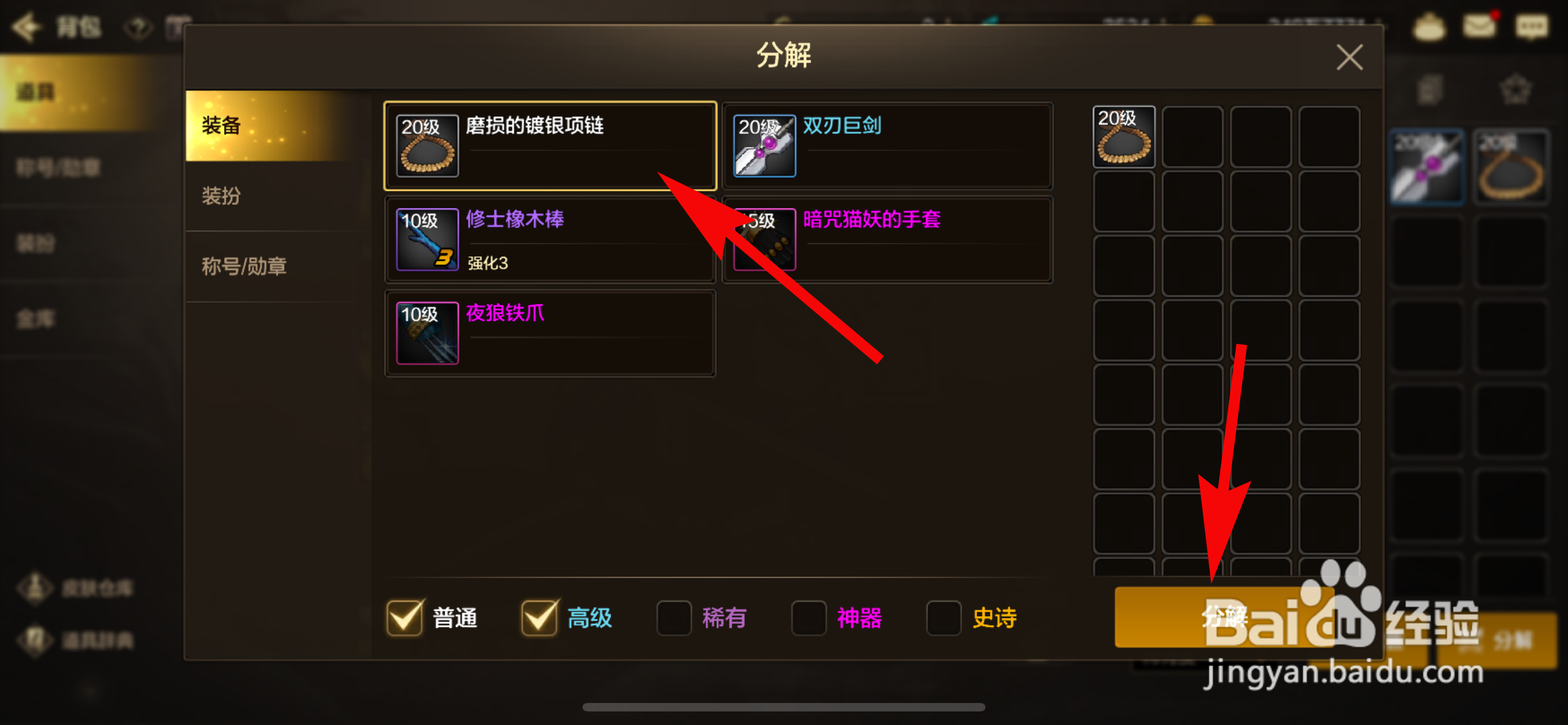Enable the 稀有 rarity checkbox
The width and height of the screenshot is (1568, 725).
click(674, 618)
